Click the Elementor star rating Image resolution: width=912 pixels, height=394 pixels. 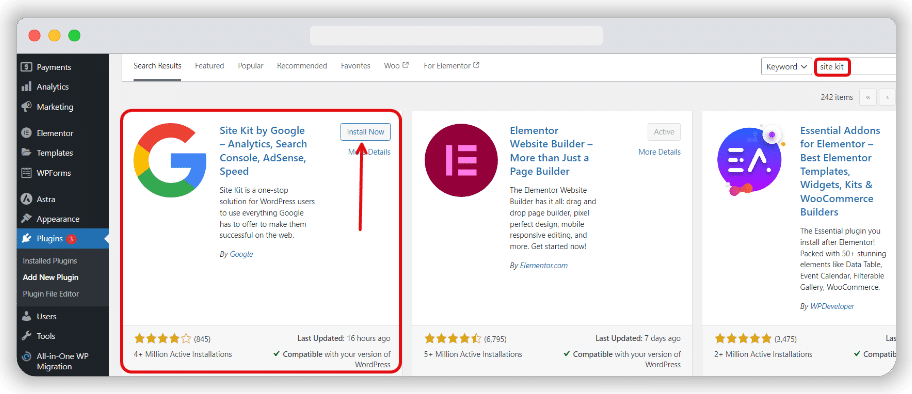coord(453,338)
